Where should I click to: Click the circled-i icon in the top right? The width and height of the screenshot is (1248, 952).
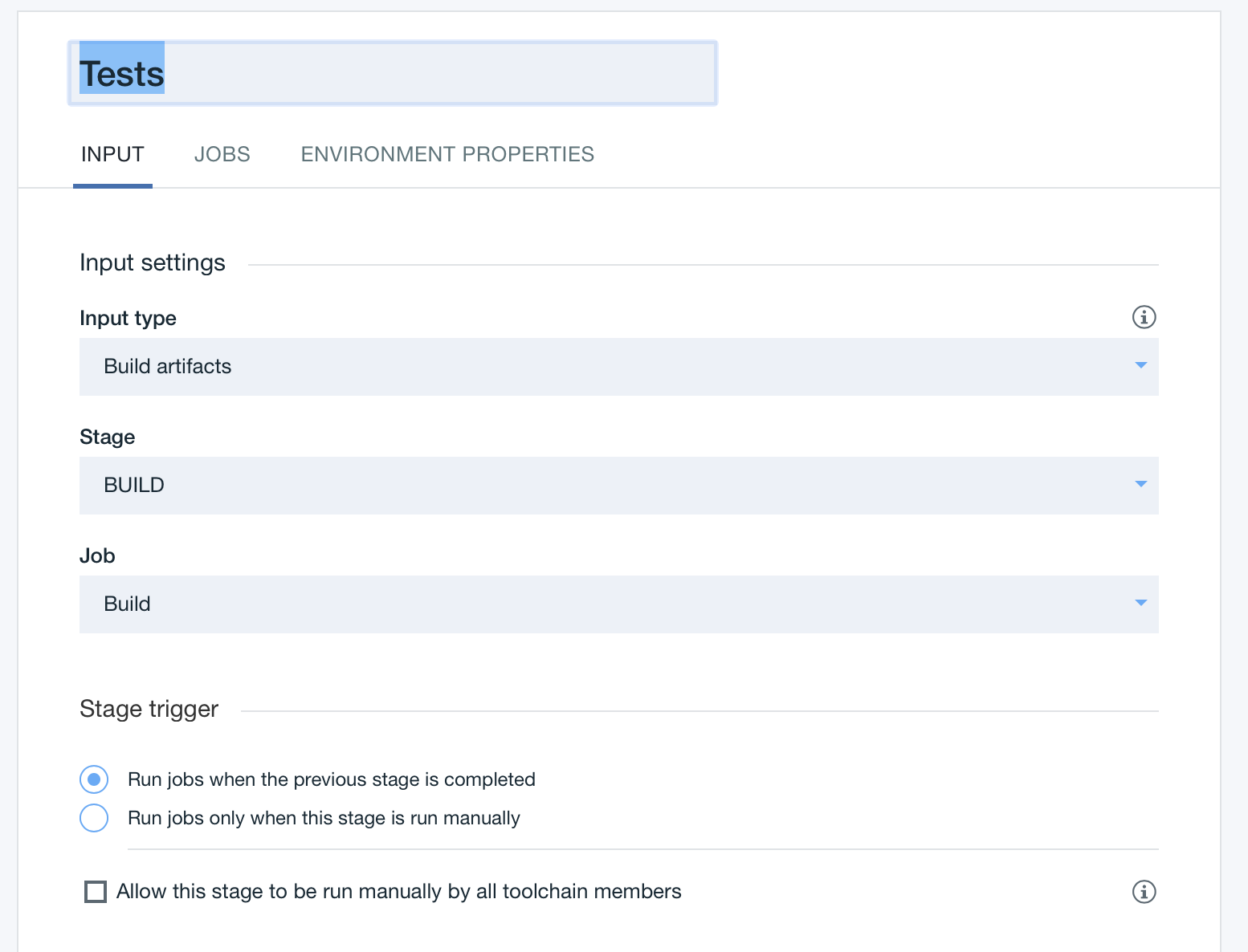pos(1144,317)
